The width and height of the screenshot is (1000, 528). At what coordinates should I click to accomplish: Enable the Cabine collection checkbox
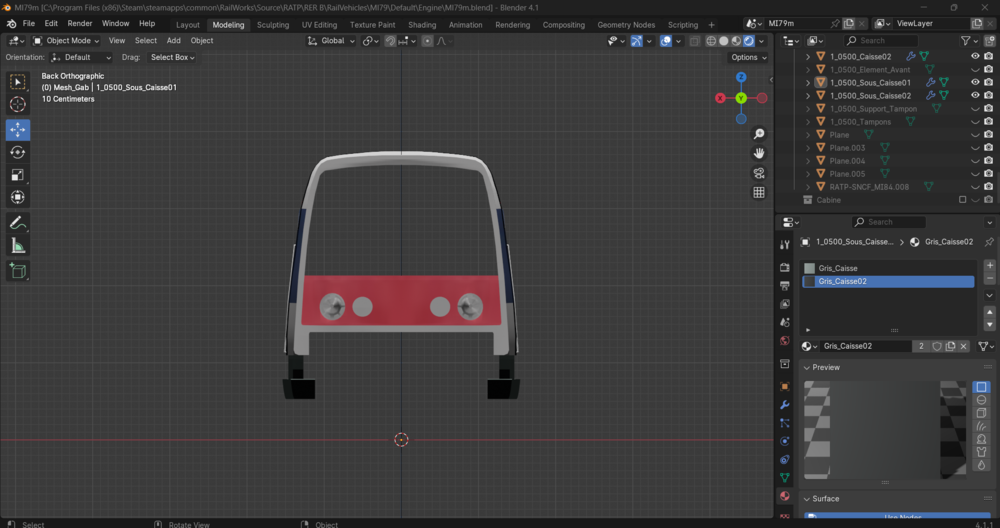(962, 200)
